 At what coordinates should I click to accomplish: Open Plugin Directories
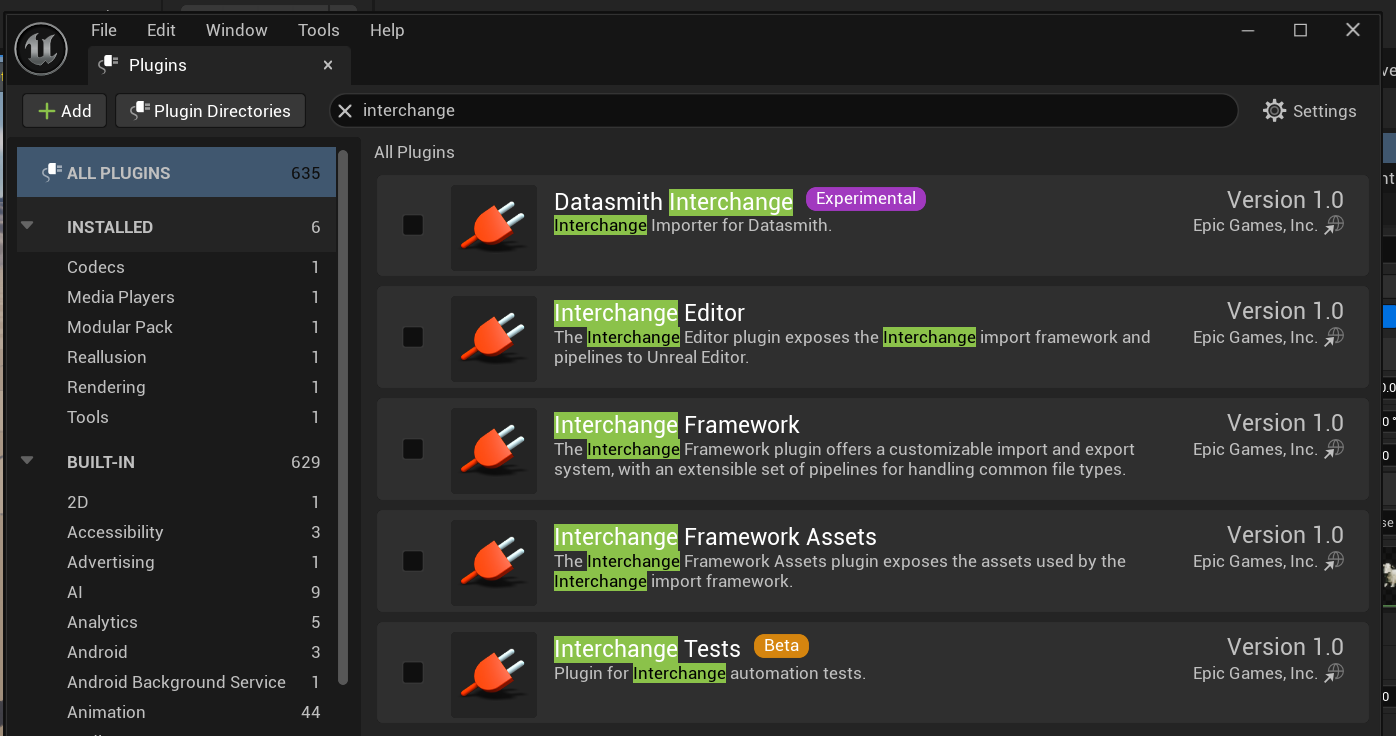(210, 111)
